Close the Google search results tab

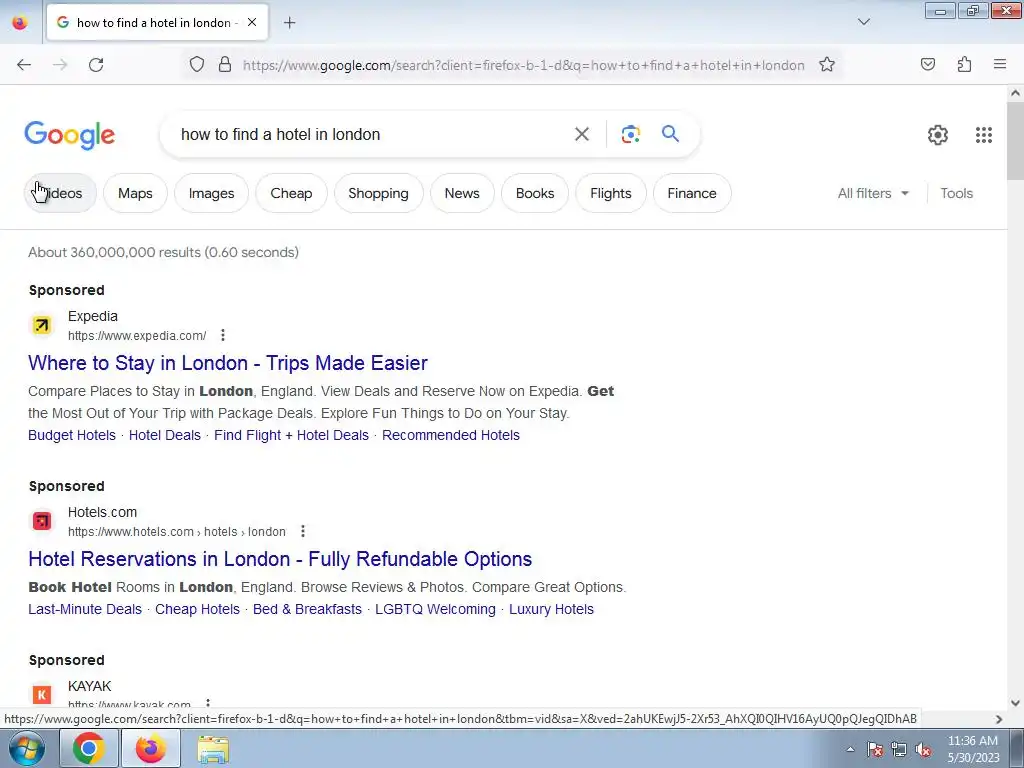click(252, 22)
